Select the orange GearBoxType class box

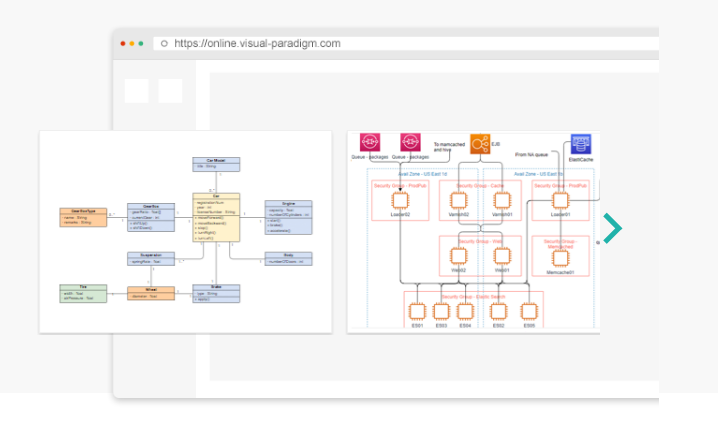click(83, 217)
